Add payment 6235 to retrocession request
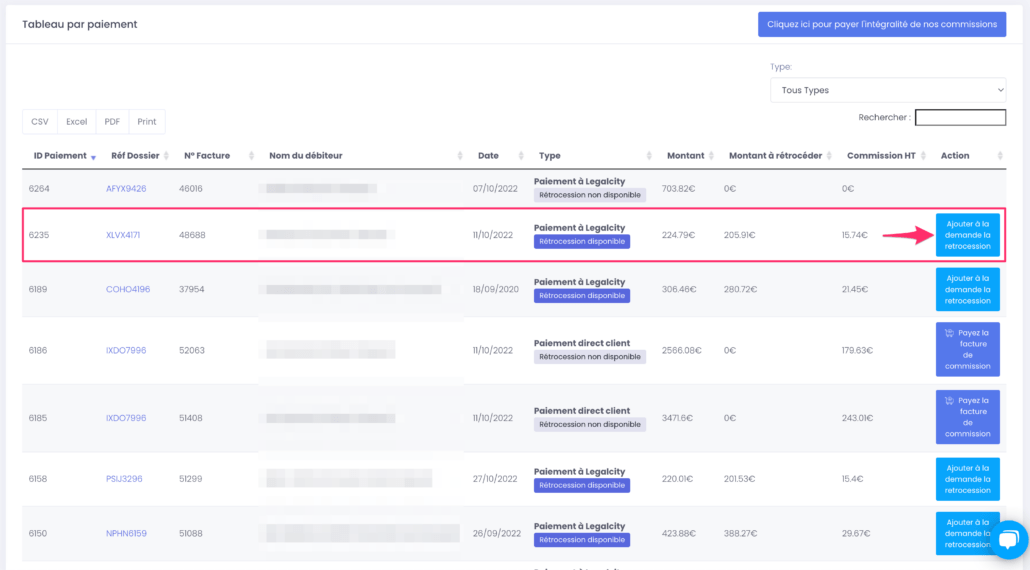This screenshot has width=1030, height=570. click(x=968, y=234)
